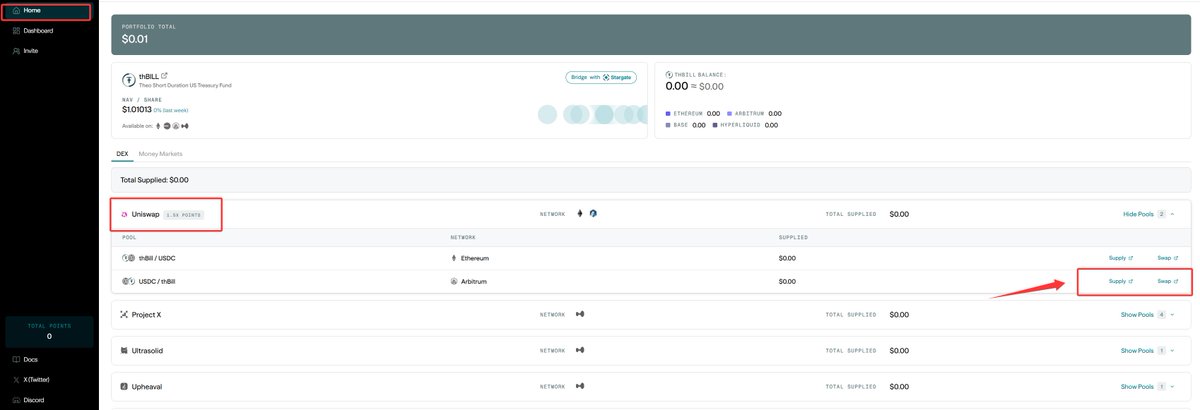Image resolution: width=1200 pixels, height=410 pixels.
Task: Click the 'Total Supplied: $0.00' summary text
Action: pos(154,180)
